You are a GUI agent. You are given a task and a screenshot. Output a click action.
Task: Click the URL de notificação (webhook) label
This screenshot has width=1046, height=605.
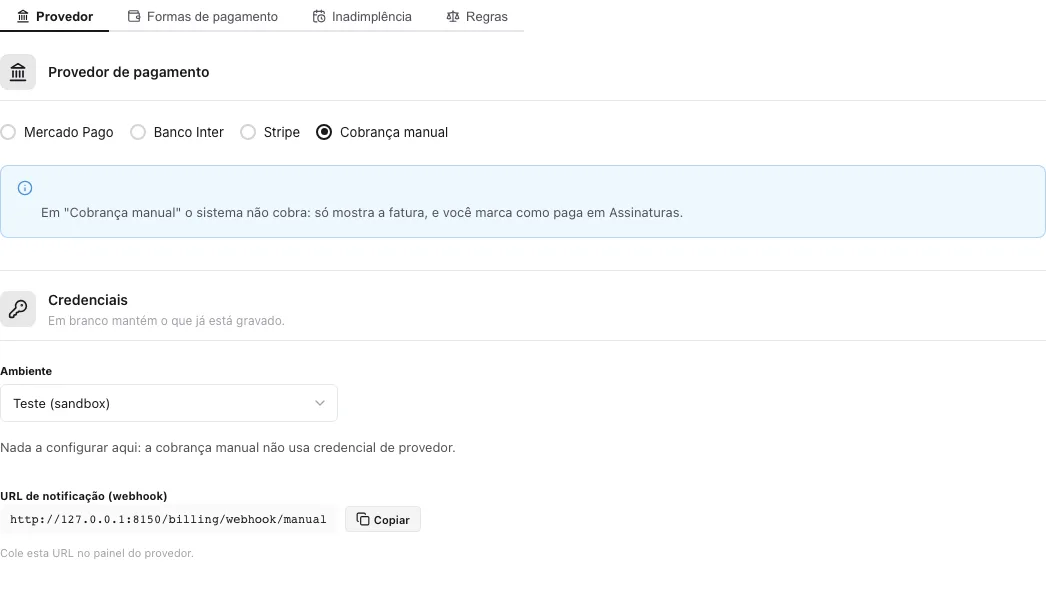84,496
